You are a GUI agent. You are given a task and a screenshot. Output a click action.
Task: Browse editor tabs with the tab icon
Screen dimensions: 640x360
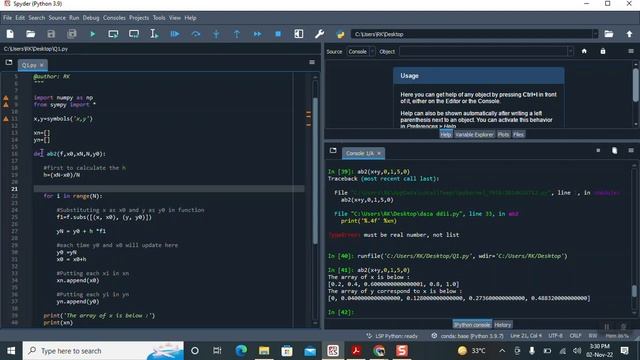9,62
